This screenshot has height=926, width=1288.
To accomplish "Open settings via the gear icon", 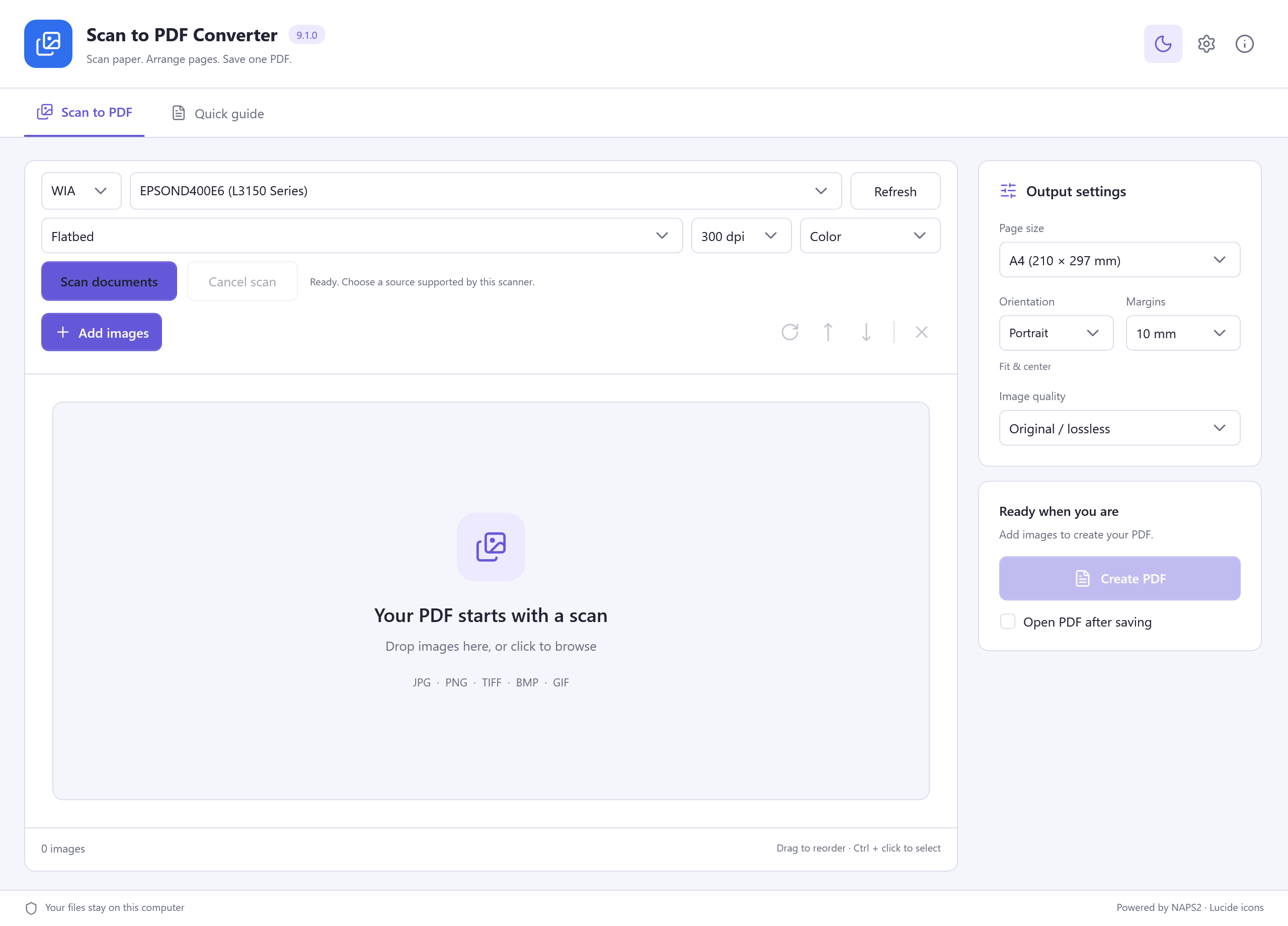I will pos(1205,44).
